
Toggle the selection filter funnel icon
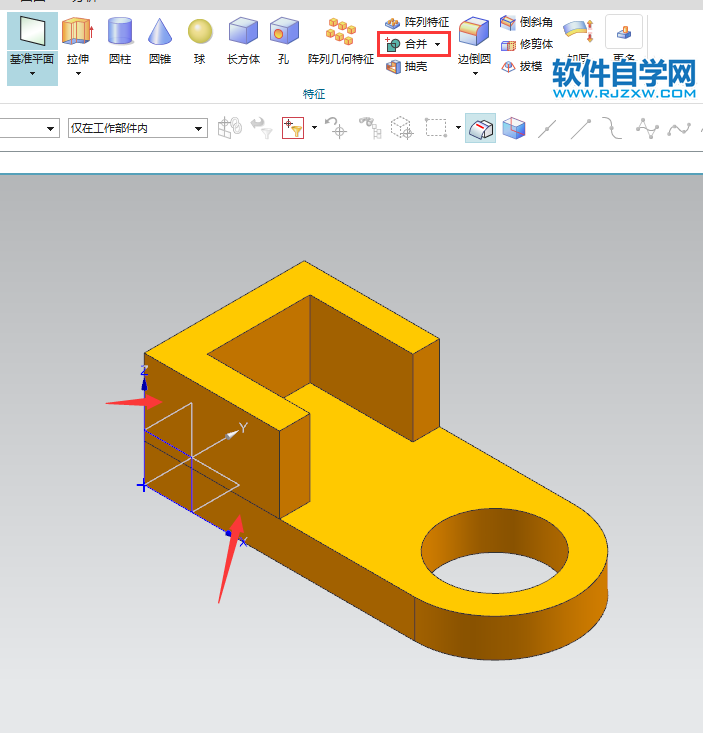293,128
